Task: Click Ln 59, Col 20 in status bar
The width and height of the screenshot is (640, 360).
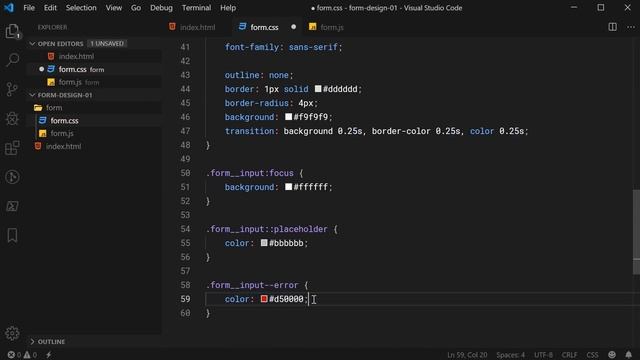Action: point(467,355)
